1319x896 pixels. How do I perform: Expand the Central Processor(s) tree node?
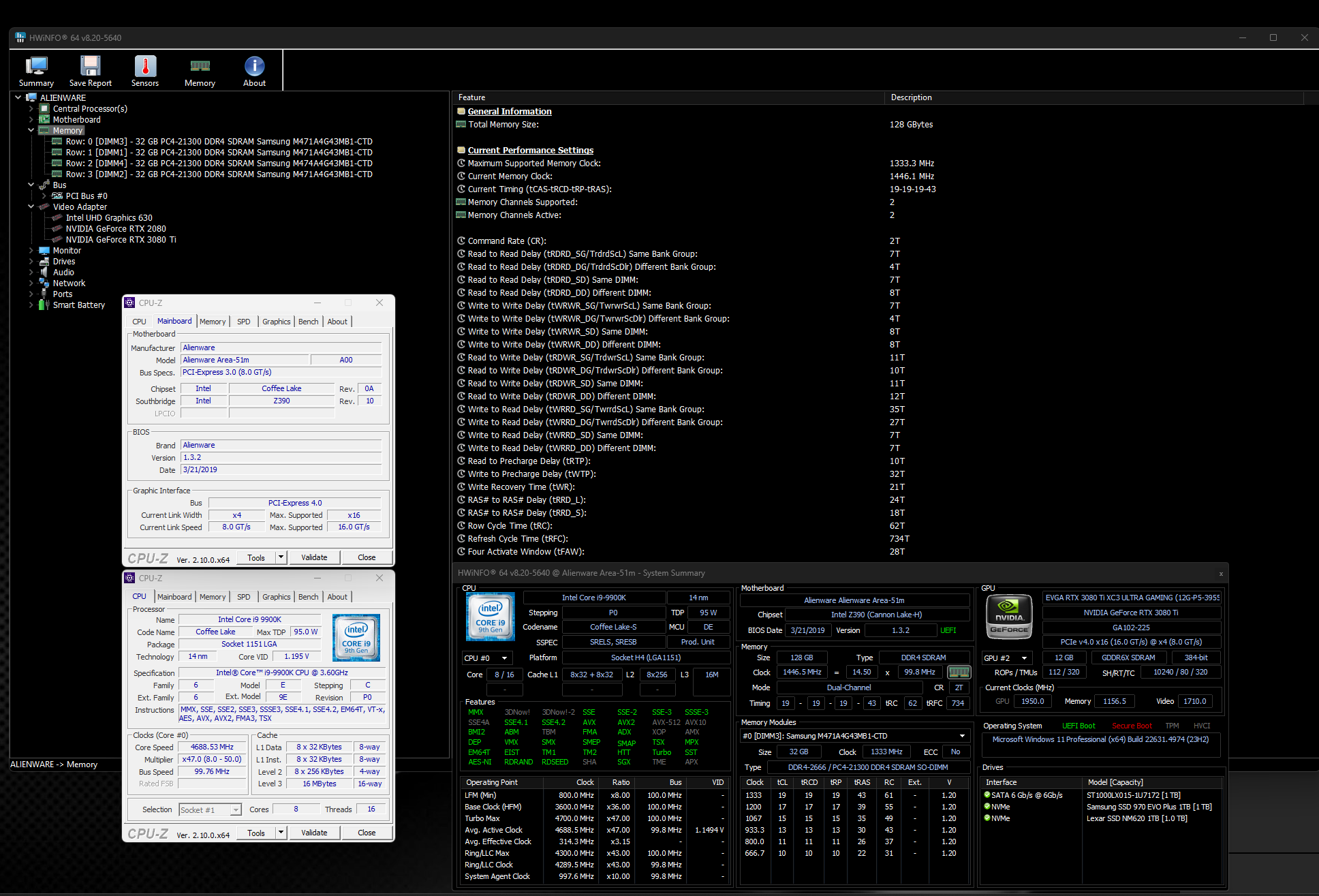(31, 108)
